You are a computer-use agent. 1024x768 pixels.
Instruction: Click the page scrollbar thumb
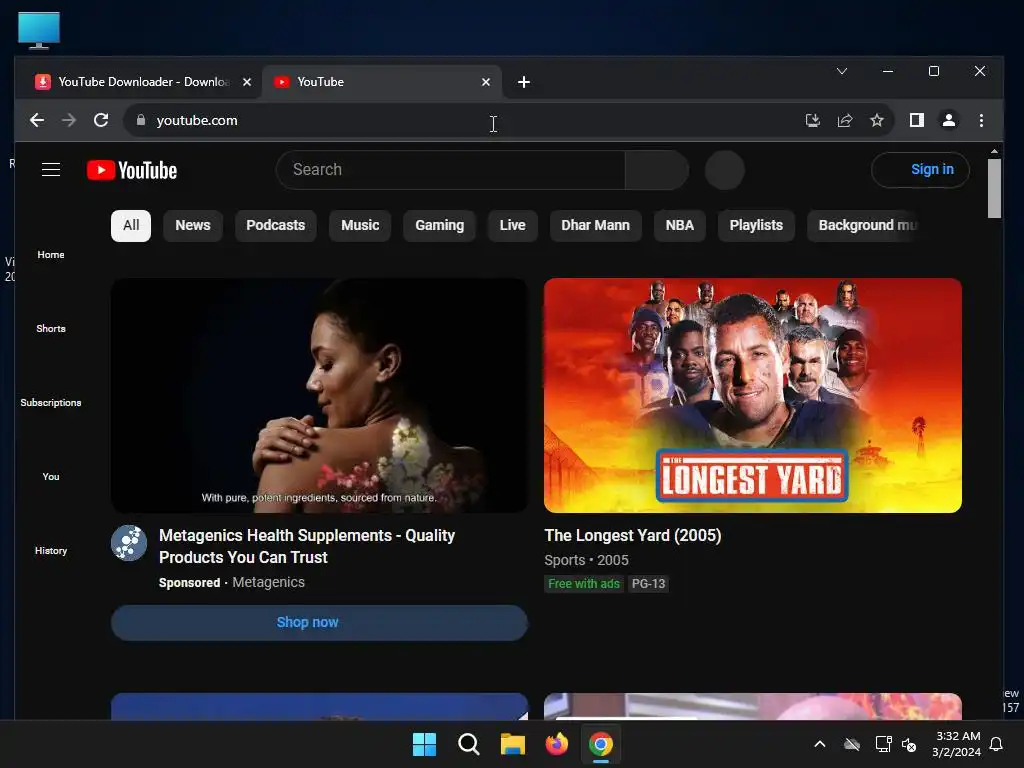[x=994, y=189]
